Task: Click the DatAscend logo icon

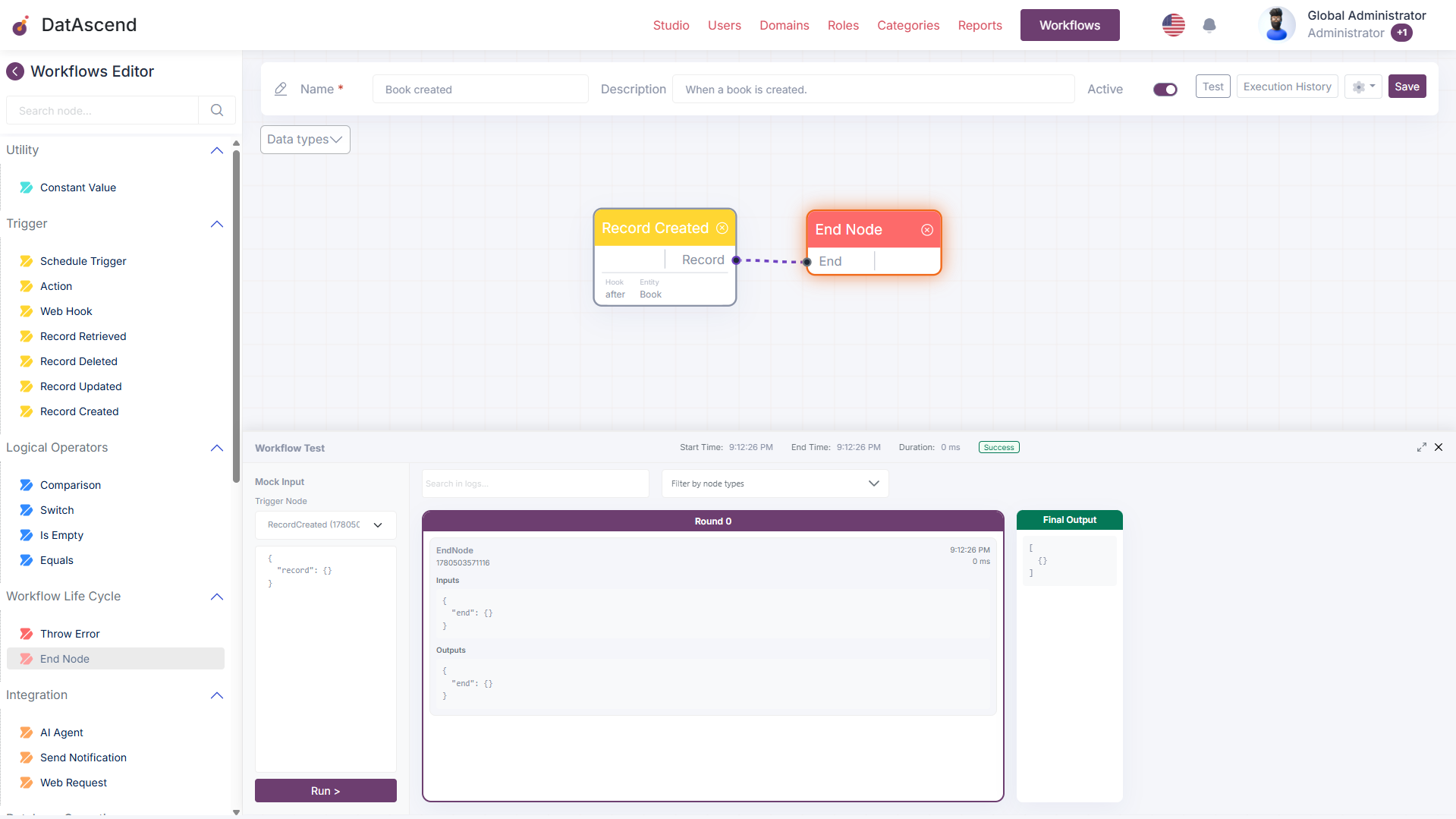Action: click(20, 26)
